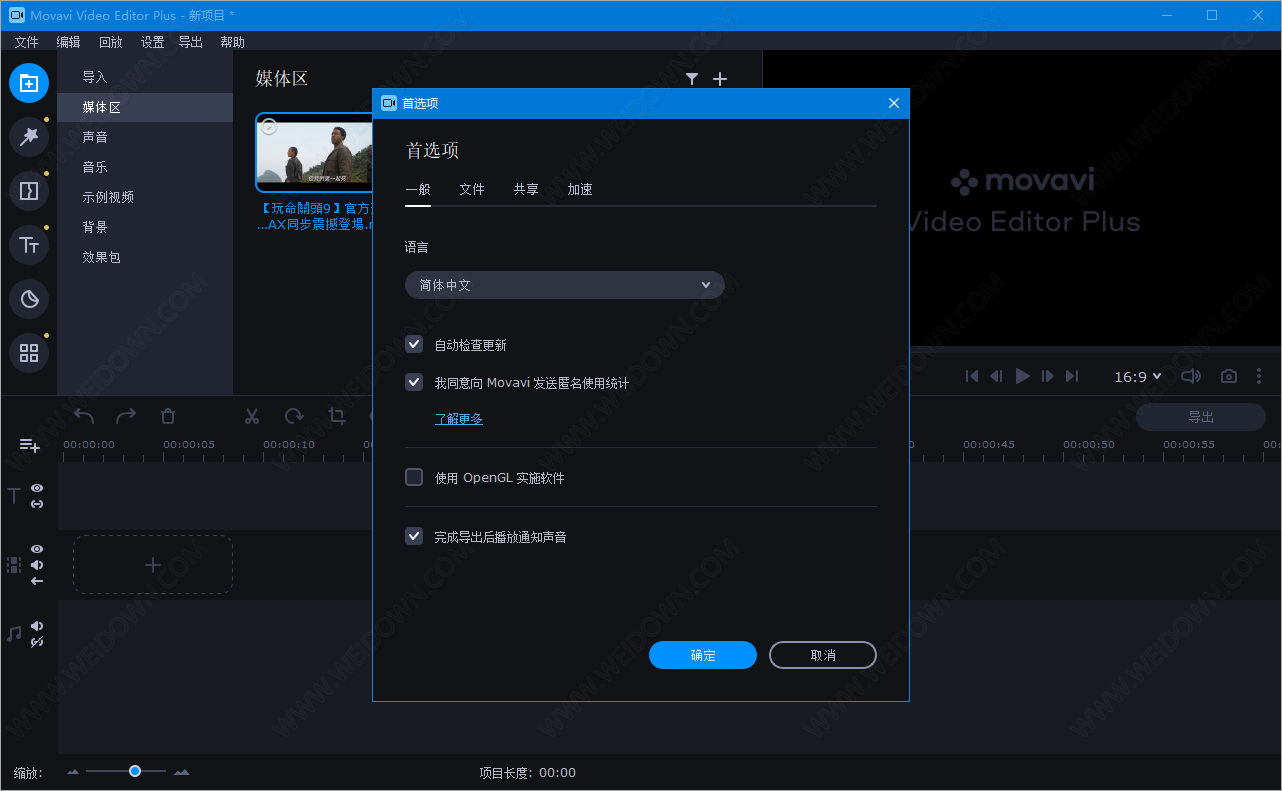Switch to 文件 tab in preferences
Viewport: 1282px width, 791px height.
[472, 189]
